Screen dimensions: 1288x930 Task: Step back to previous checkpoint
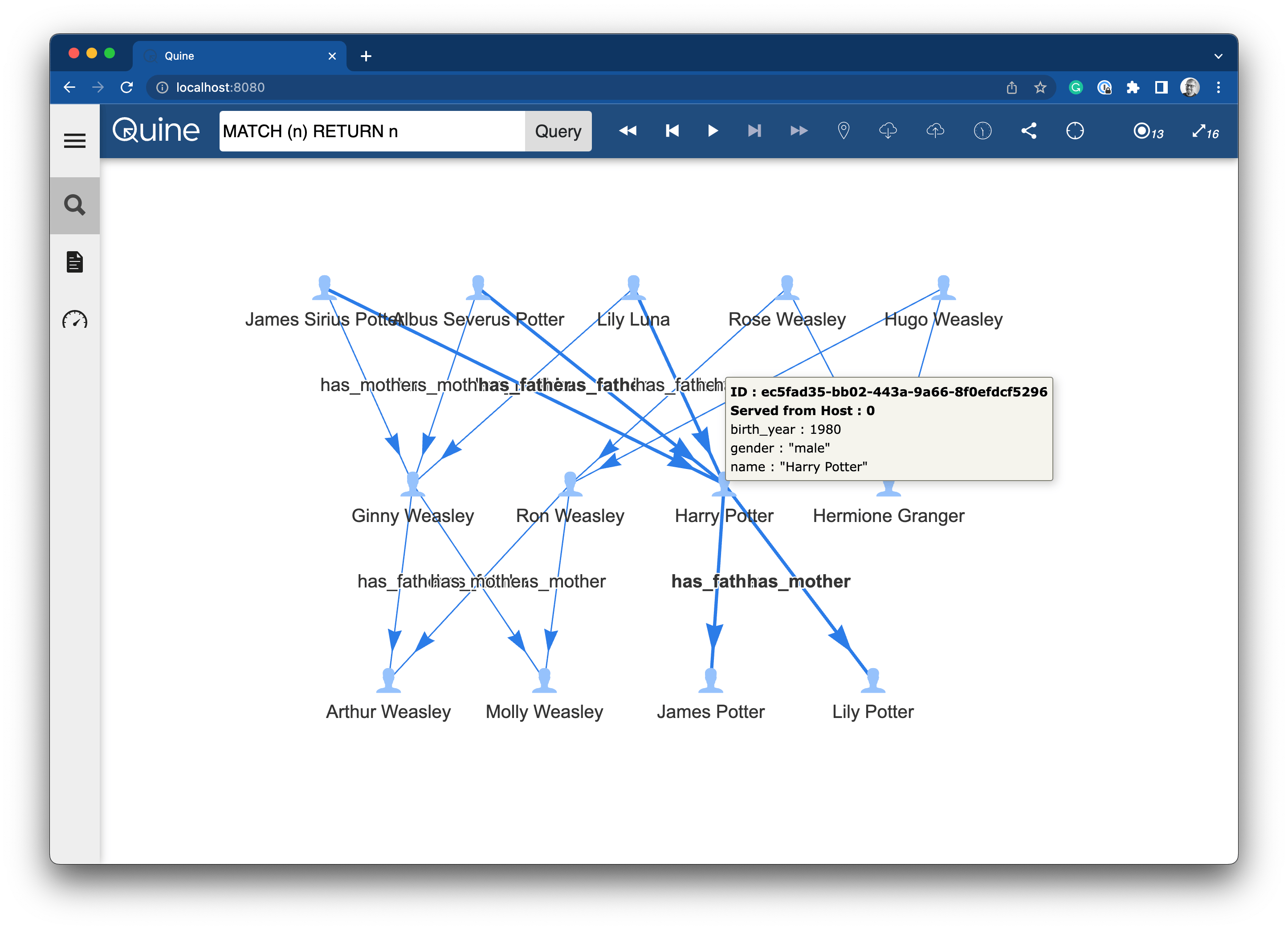pyautogui.click(x=672, y=131)
